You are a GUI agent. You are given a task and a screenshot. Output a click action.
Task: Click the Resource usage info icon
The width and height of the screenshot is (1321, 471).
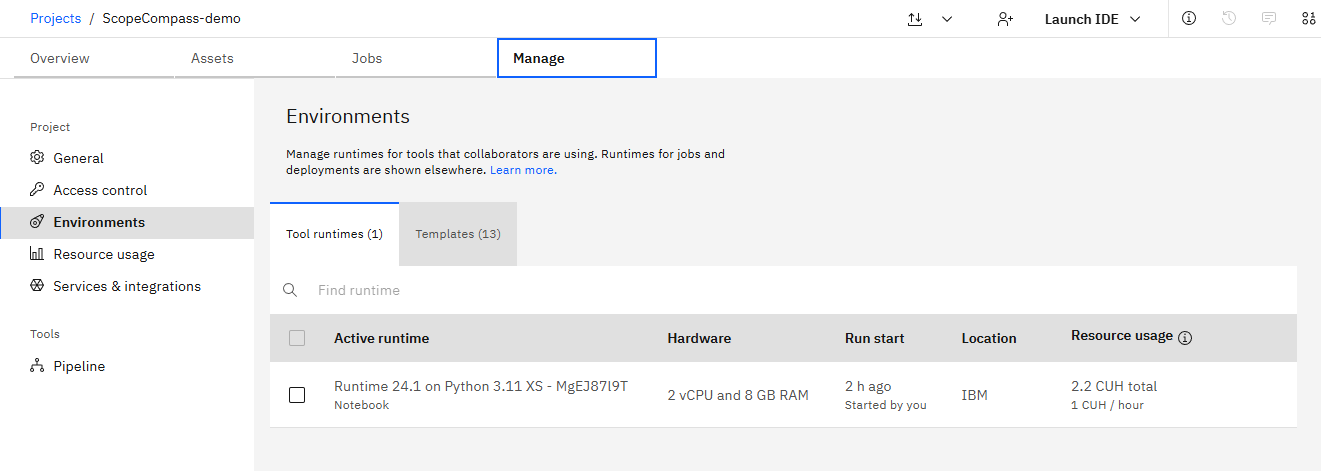pyautogui.click(x=1185, y=338)
